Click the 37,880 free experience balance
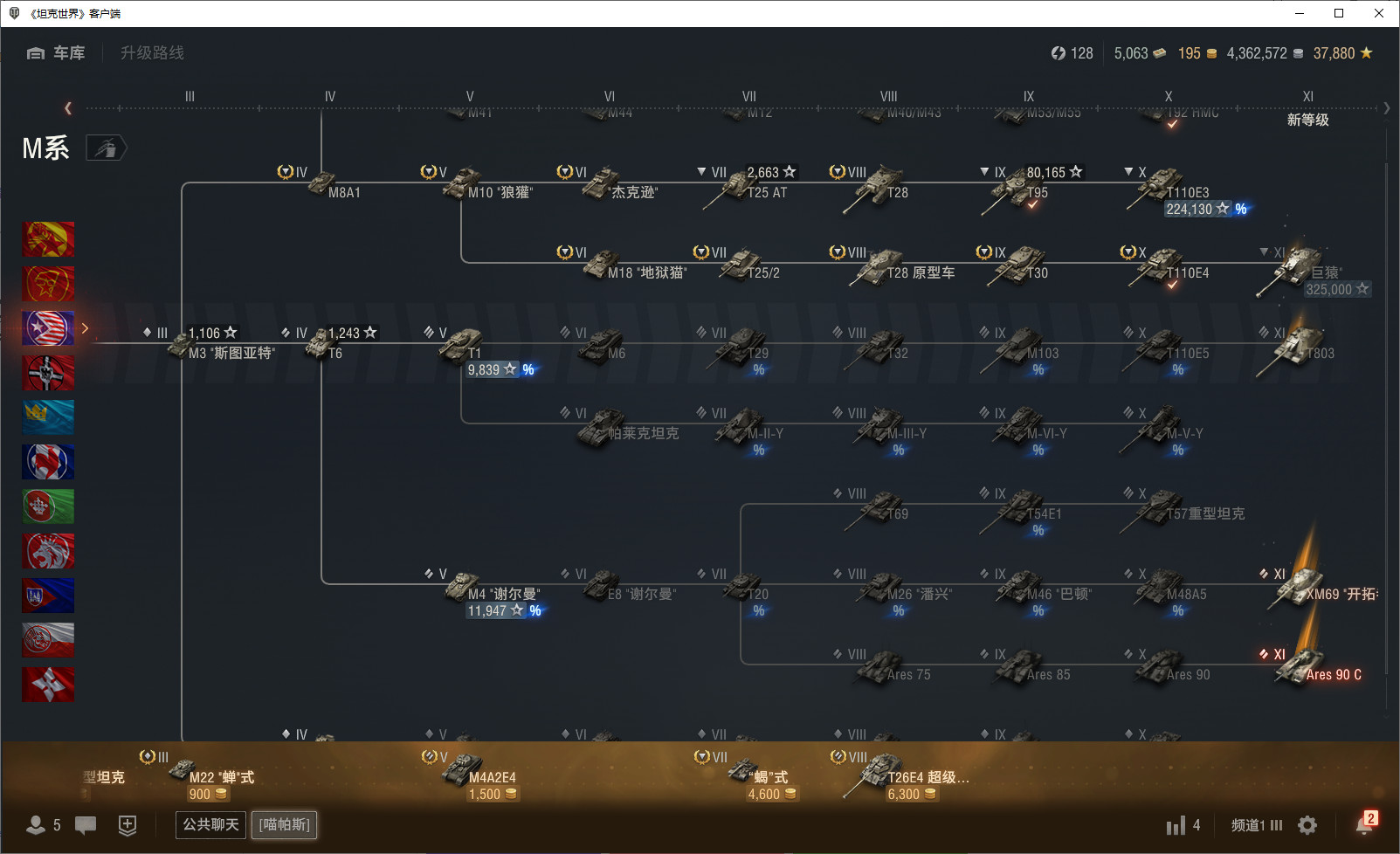The width and height of the screenshot is (1400, 854). click(1343, 53)
